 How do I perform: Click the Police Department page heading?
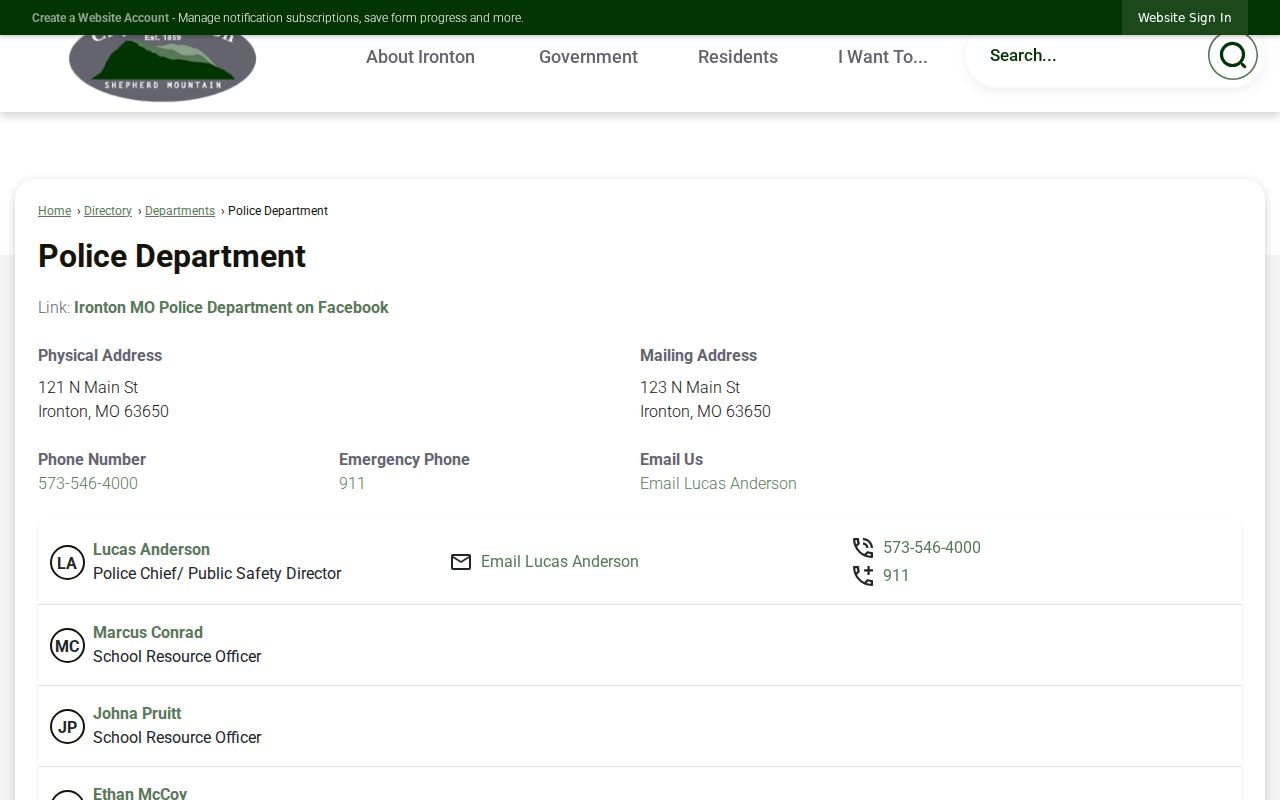click(172, 256)
